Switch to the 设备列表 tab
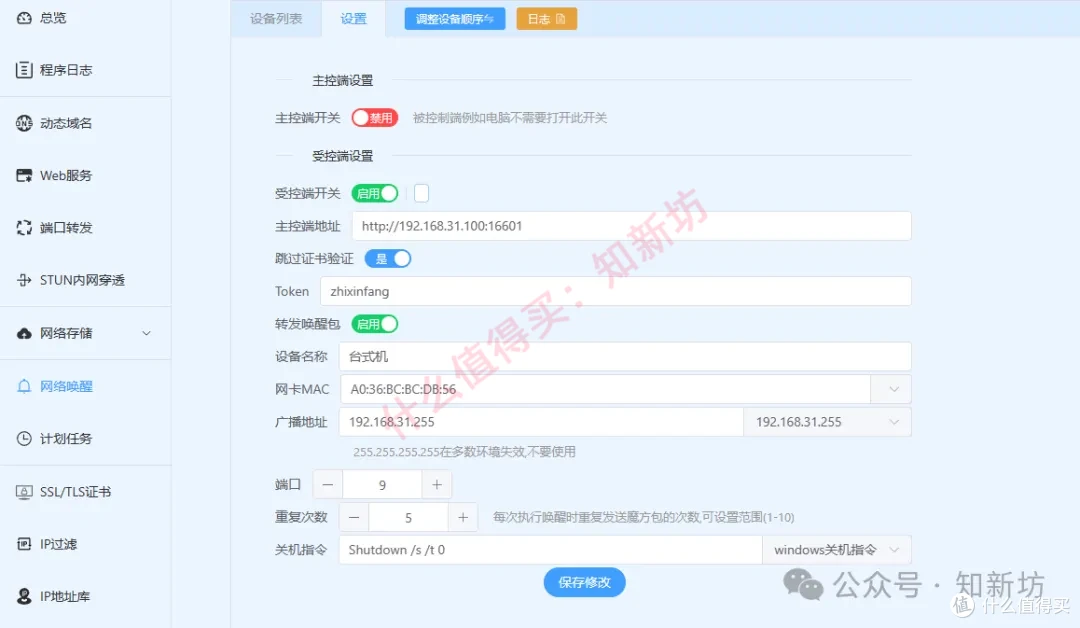This screenshot has height=628, width=1080. [276, 19]
